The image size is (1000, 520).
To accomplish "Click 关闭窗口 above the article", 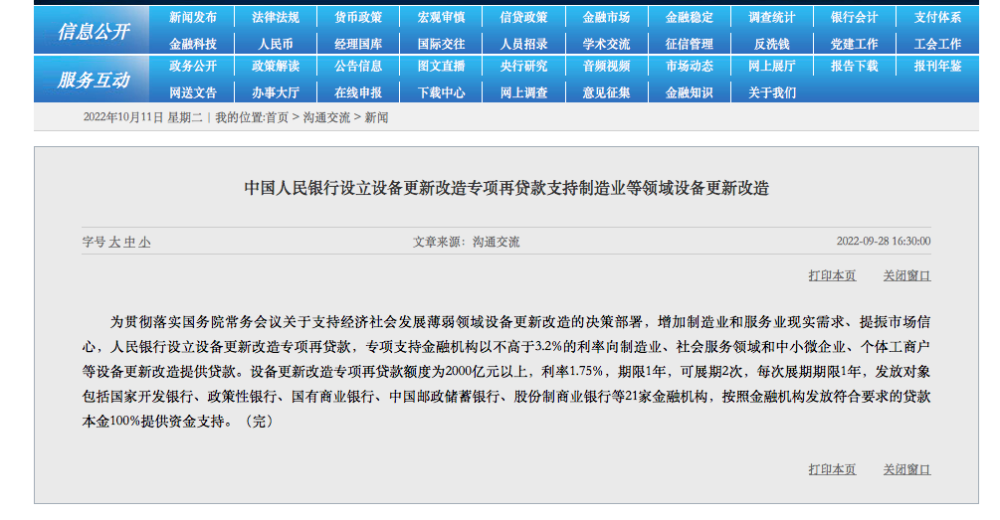I will (906, 276).
